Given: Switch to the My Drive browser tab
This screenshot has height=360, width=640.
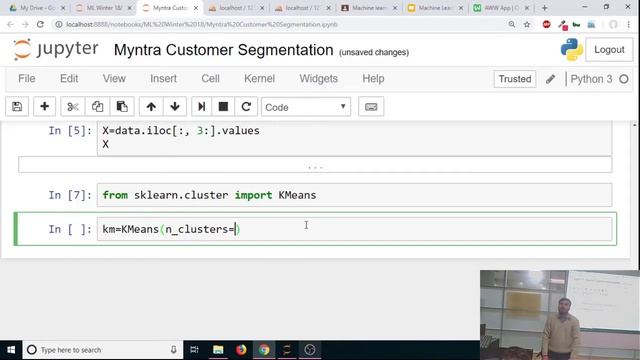Looking at the screenshot, I should pyautogui.click(x=37, y=8).
